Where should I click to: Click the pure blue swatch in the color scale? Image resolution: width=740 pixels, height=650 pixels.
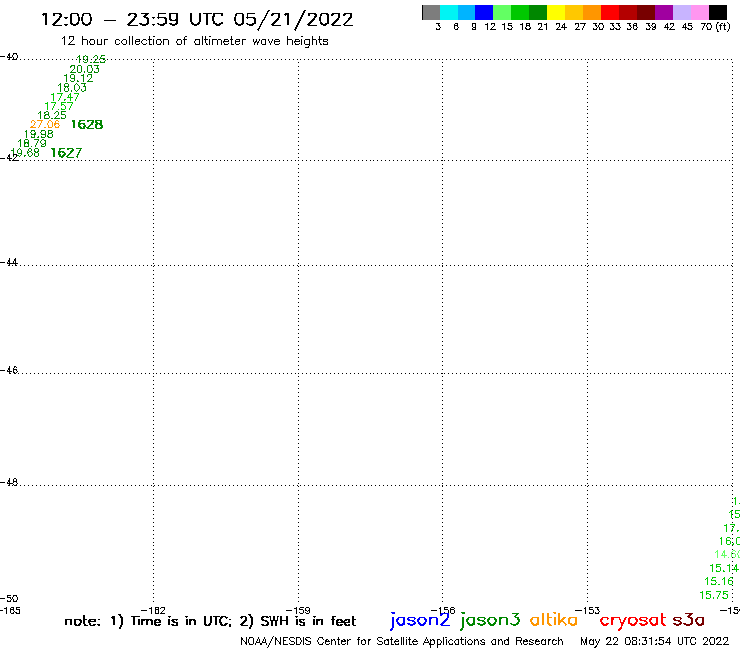tap(485, 12)
